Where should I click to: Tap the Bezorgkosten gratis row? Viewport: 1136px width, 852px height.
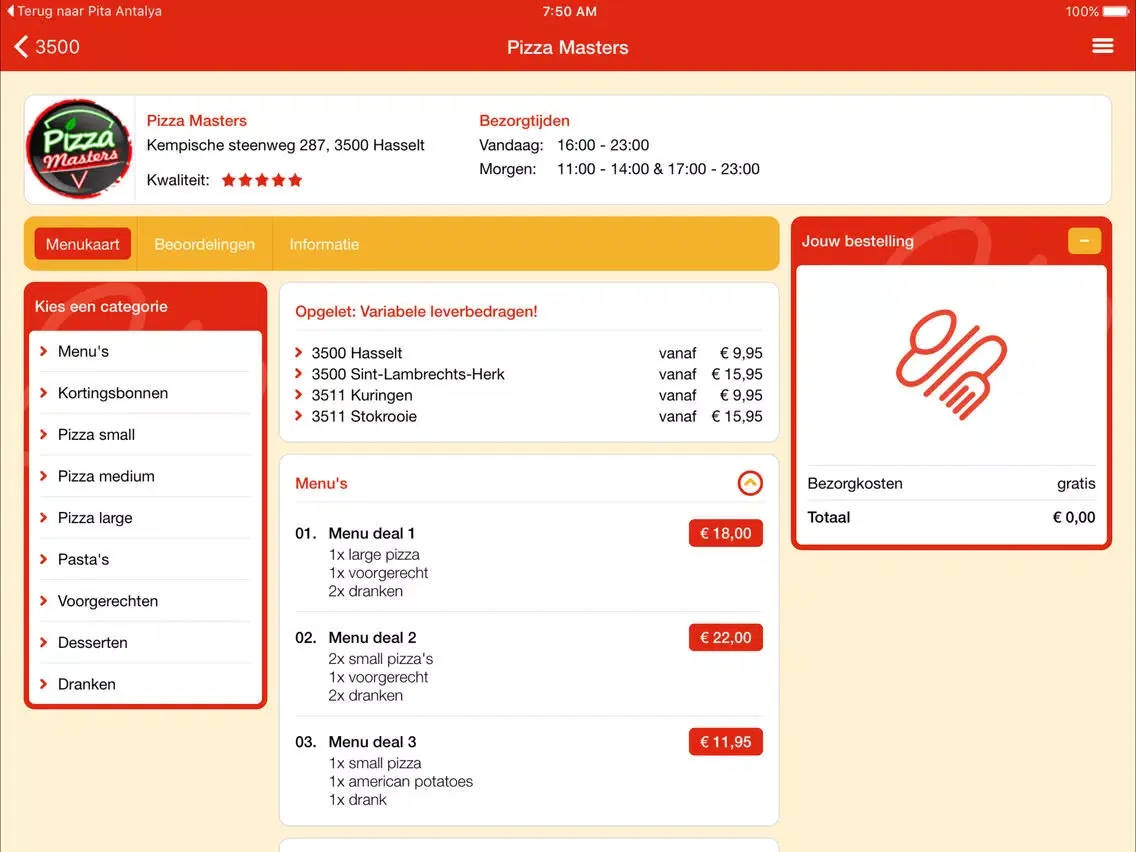(x=951, y=483)
